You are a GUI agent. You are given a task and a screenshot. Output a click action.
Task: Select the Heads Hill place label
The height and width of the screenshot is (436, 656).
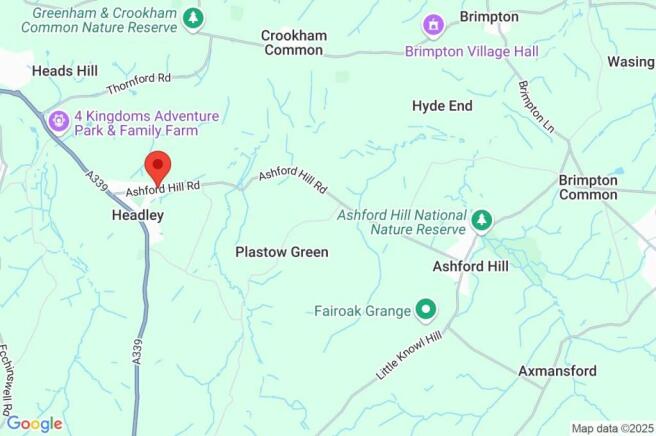pos(65,71)
